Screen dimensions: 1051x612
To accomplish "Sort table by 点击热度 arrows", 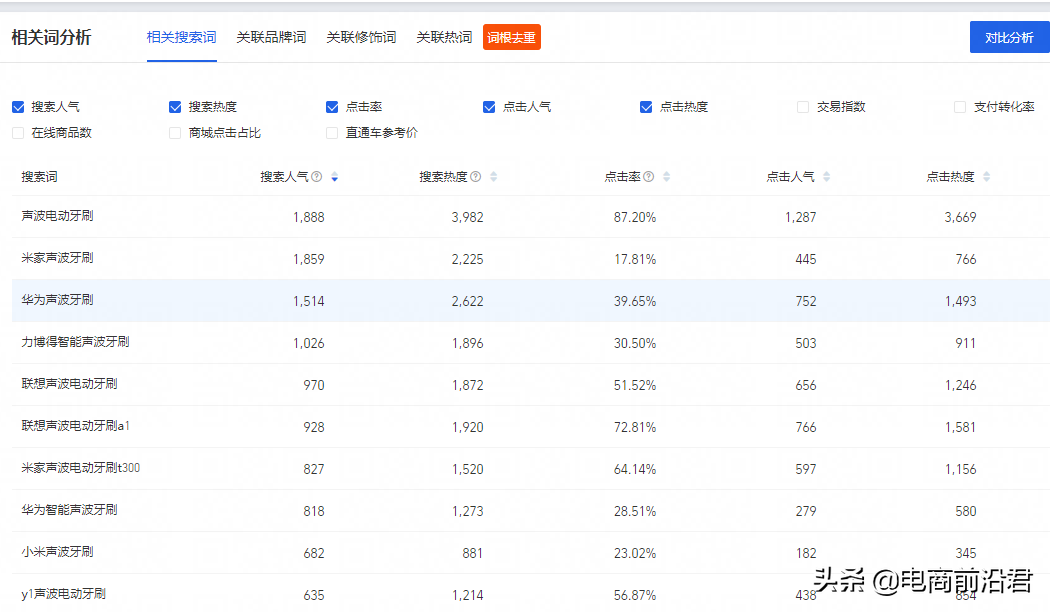I will coord(986,177).
